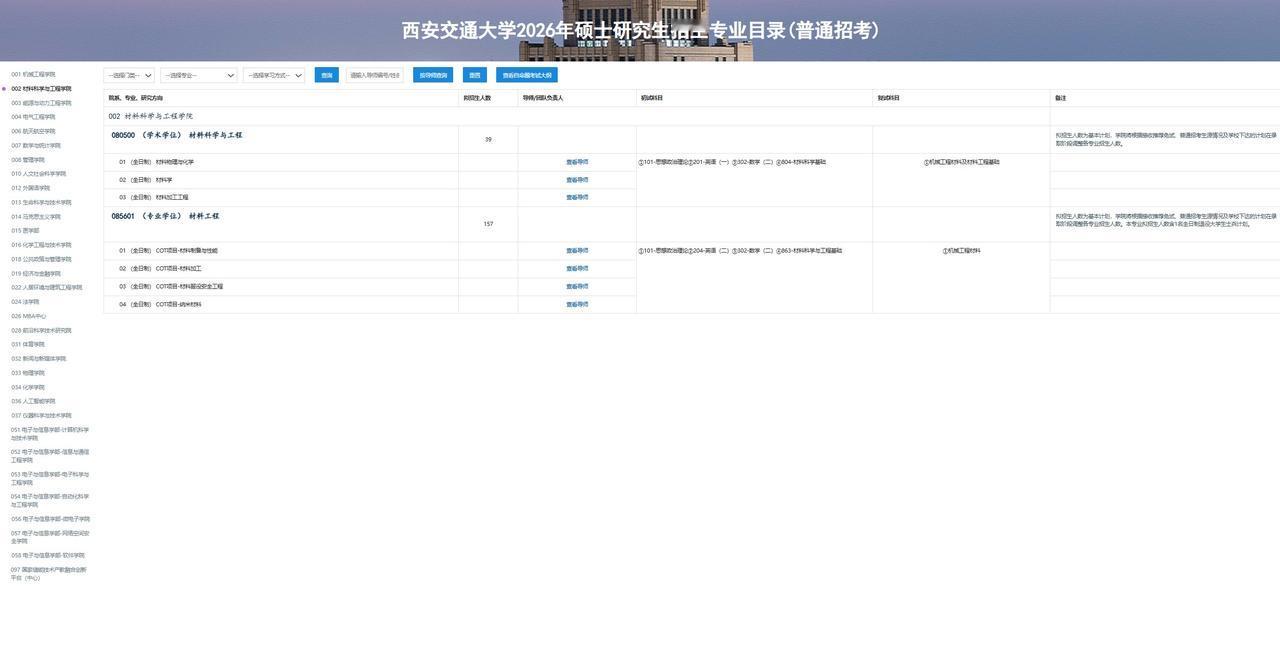Viewport: 1280px width, 646px height.
Task: Select 010 人文社会科学学院 in sidebar
Action: click(x=38, y=174)
